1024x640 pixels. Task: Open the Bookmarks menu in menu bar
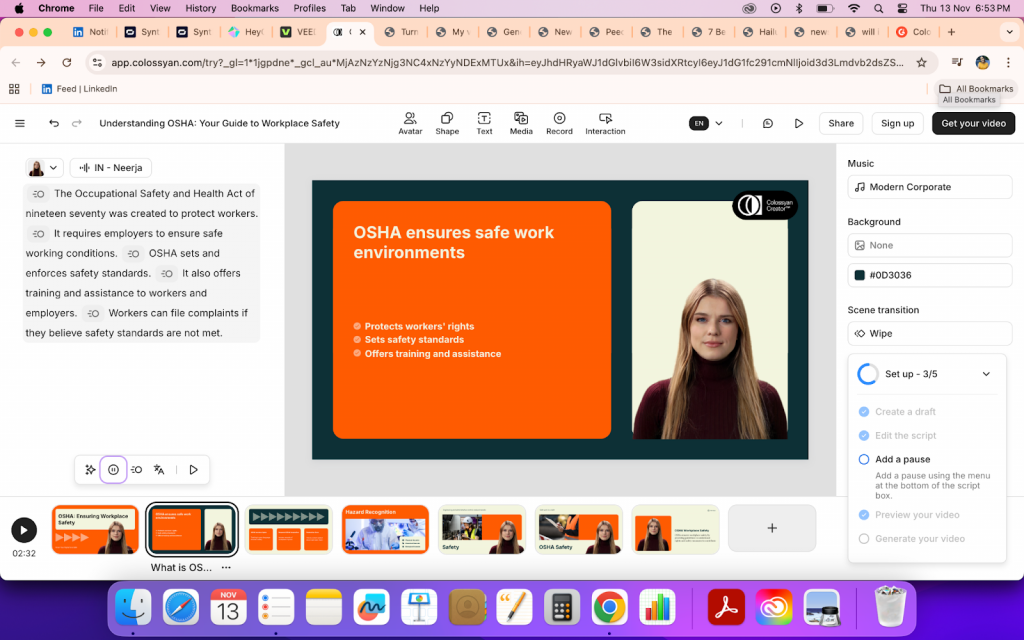254,8
